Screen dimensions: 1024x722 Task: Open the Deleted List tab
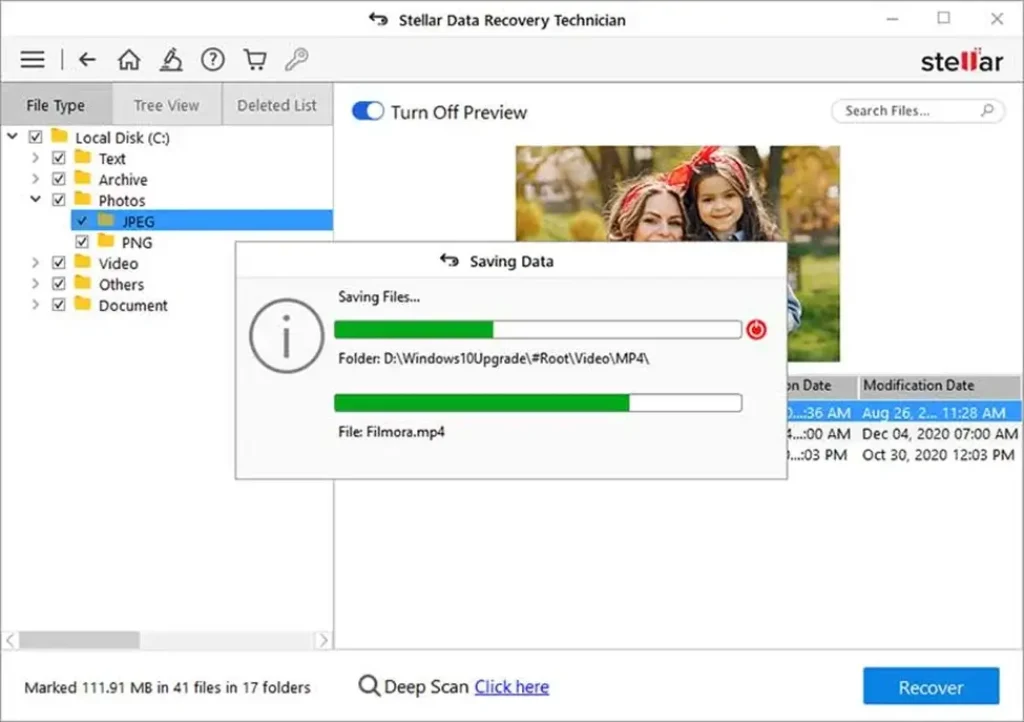pos(277,104)
